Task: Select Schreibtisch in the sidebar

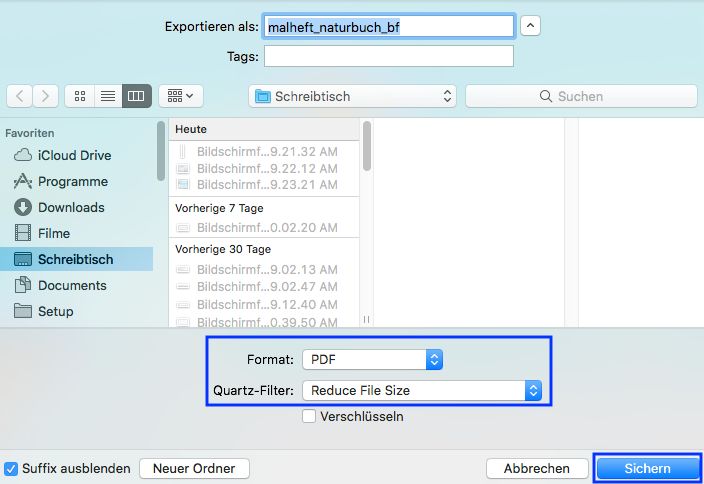Action: click(x=76, y=260)
